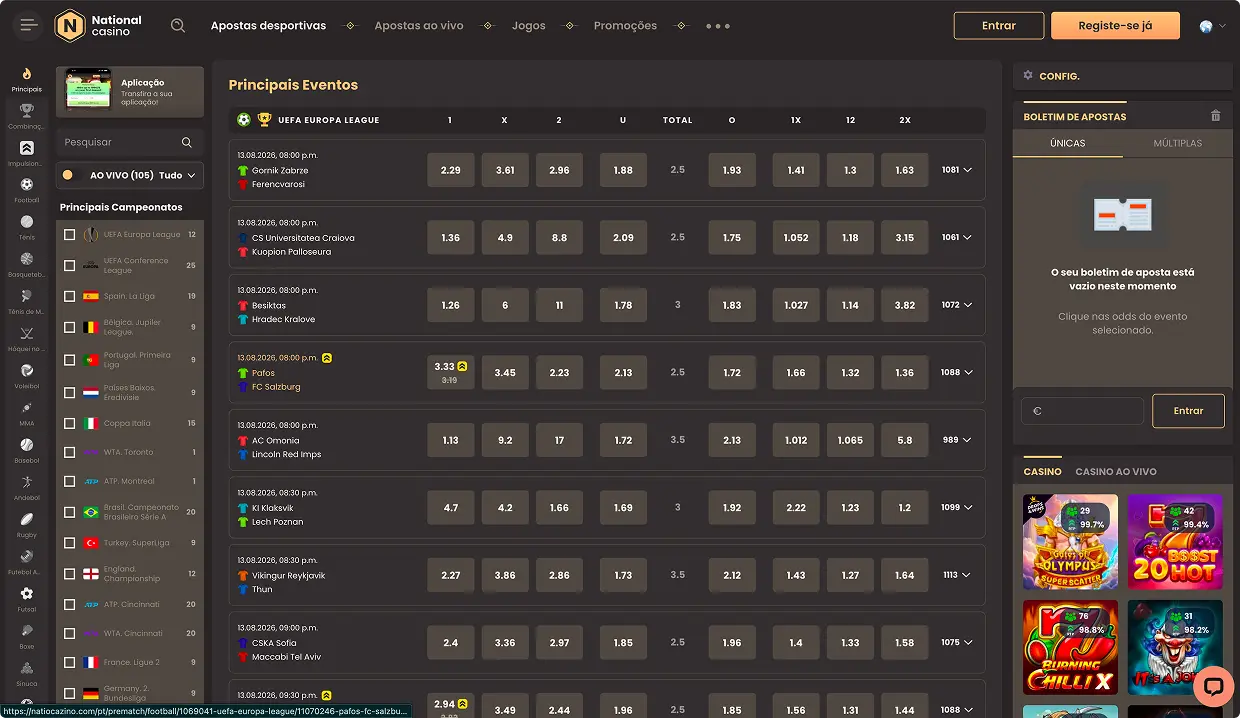Select Principais in the sports sidebar

tap(27, 80)
